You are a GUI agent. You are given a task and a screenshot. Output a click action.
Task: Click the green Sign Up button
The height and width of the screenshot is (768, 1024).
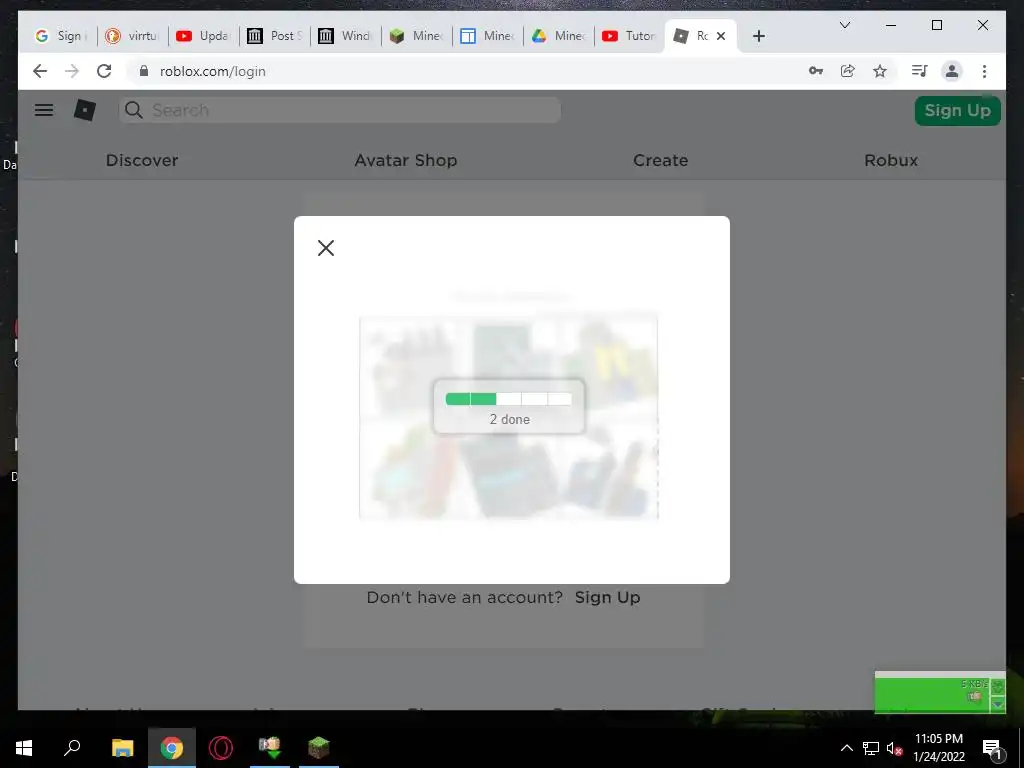[x=957, y=110]
